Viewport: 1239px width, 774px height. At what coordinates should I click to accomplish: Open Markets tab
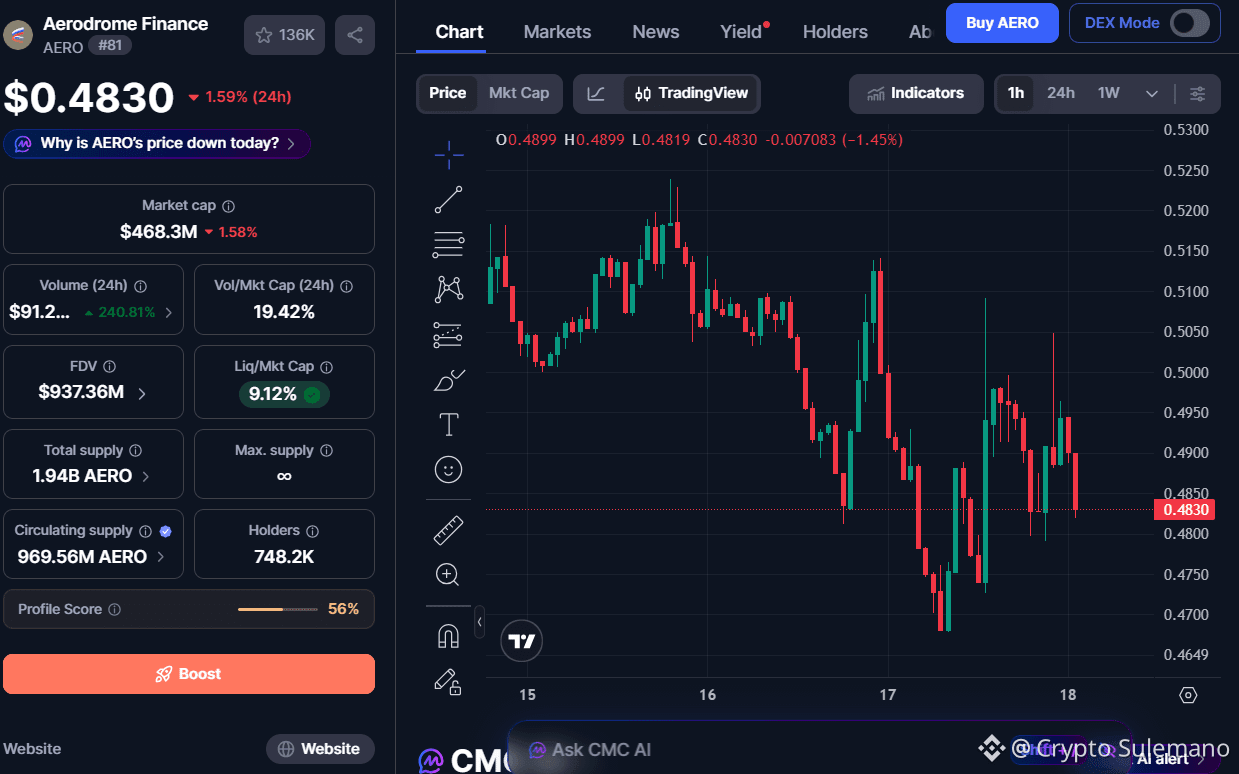pos(557,32)
